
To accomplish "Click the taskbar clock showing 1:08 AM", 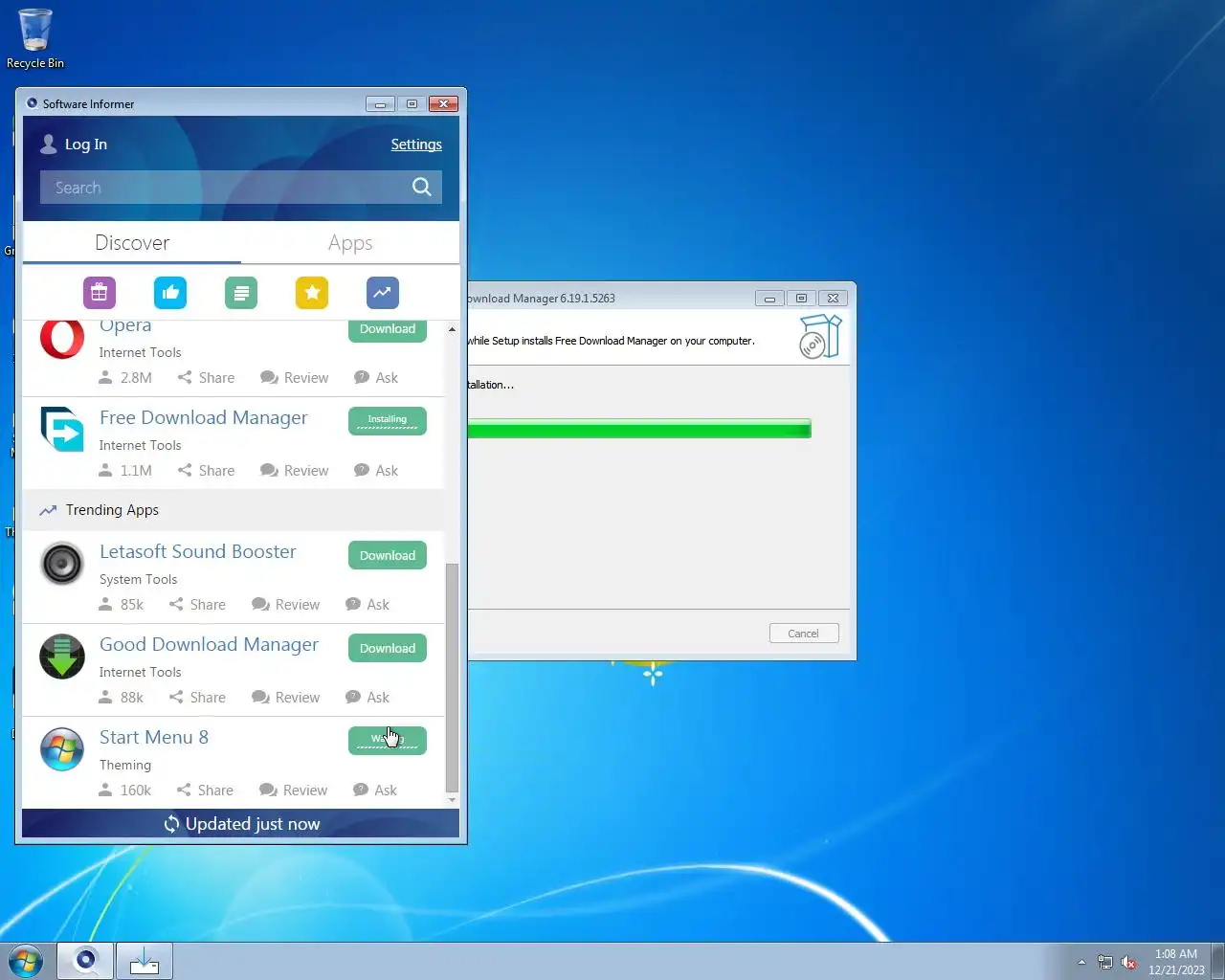I will tap(1176, 962).
